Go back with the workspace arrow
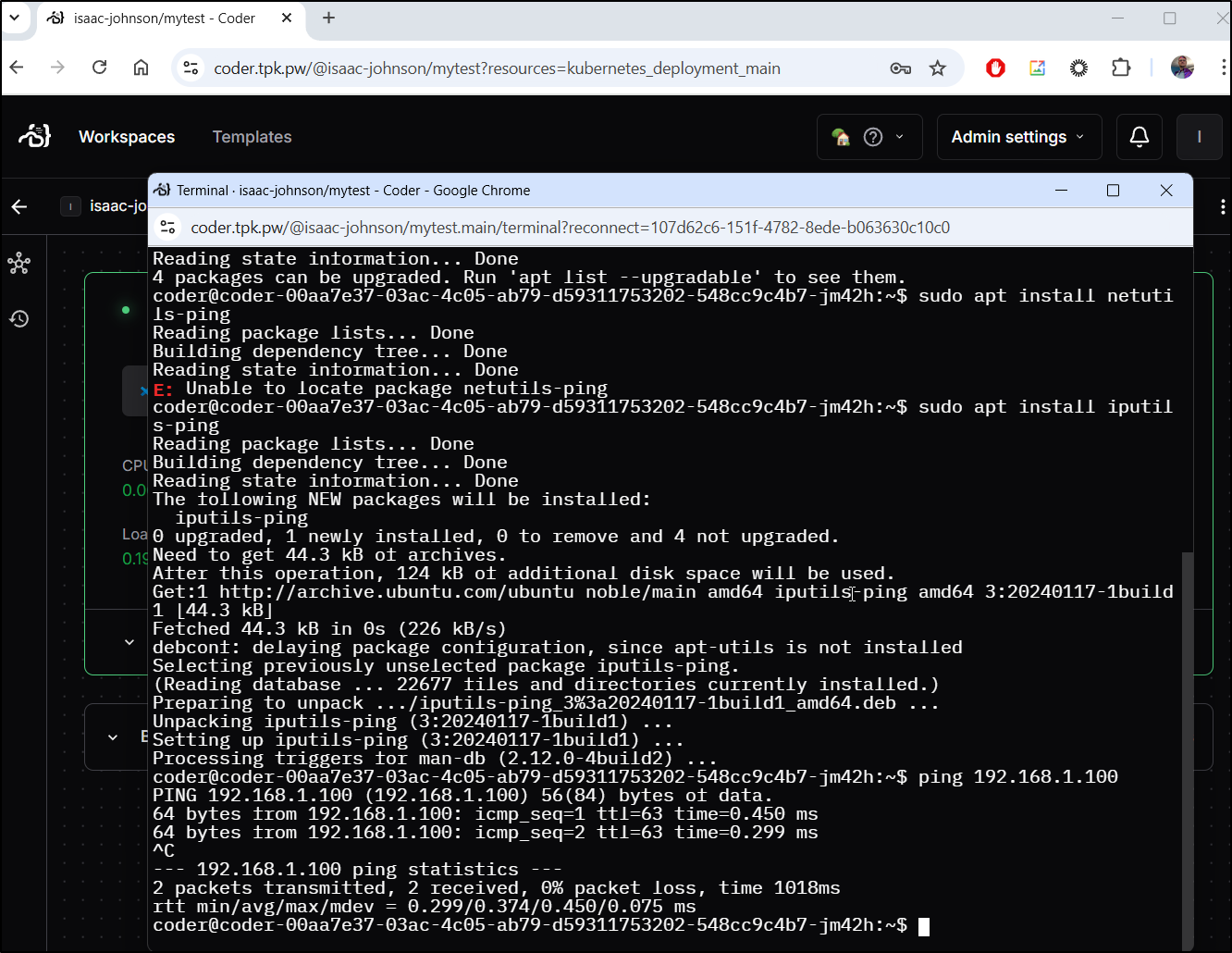This screenshot has width=1232, height=953. [19, 206]
